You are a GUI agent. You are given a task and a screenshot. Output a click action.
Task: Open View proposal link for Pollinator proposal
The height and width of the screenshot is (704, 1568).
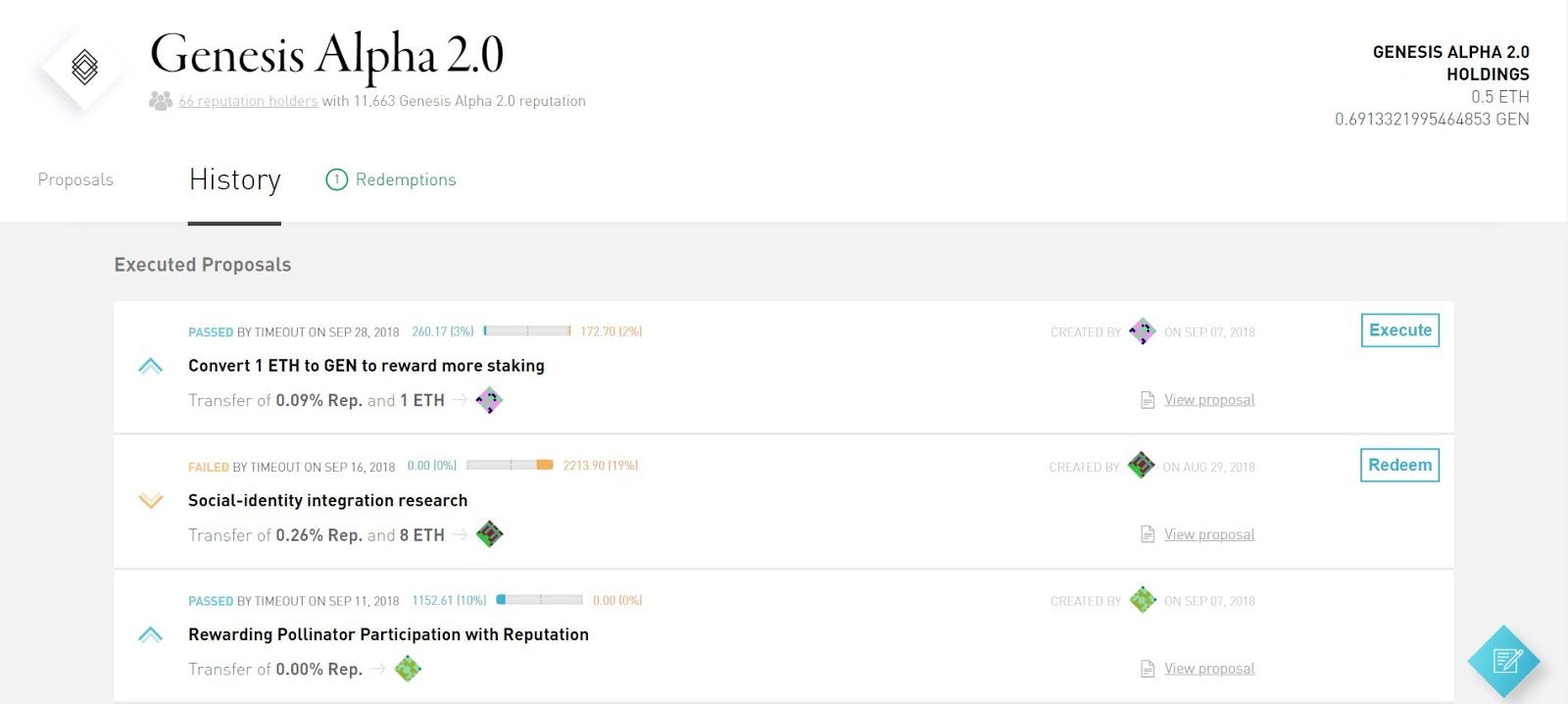1208,669
